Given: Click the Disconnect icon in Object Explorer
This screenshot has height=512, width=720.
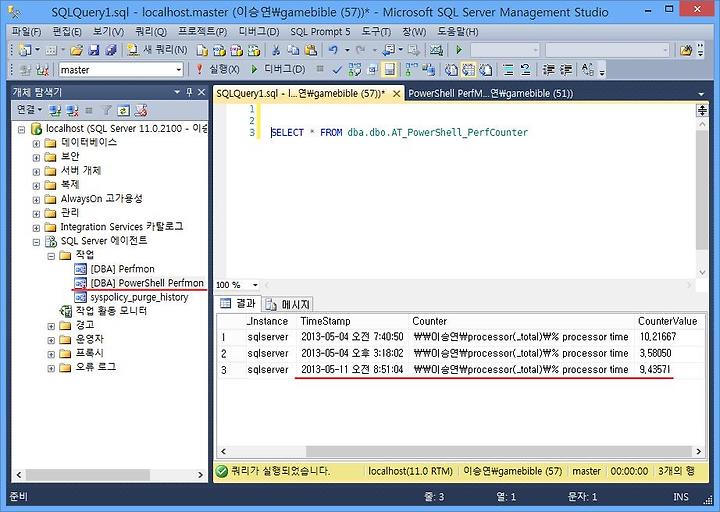Looking at the screenshot, I should pos(72,110).
